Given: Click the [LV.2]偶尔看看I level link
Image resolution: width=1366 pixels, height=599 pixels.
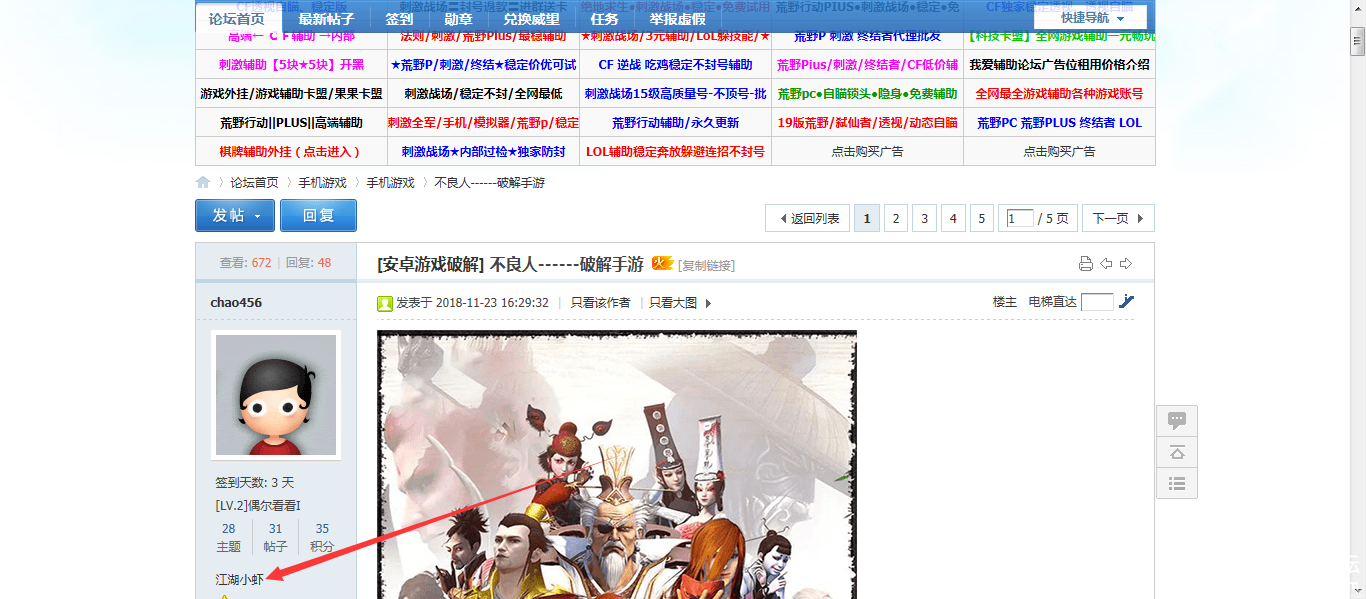Looking at the screenshot, I should pyautogui.click(x=258, y=506).
